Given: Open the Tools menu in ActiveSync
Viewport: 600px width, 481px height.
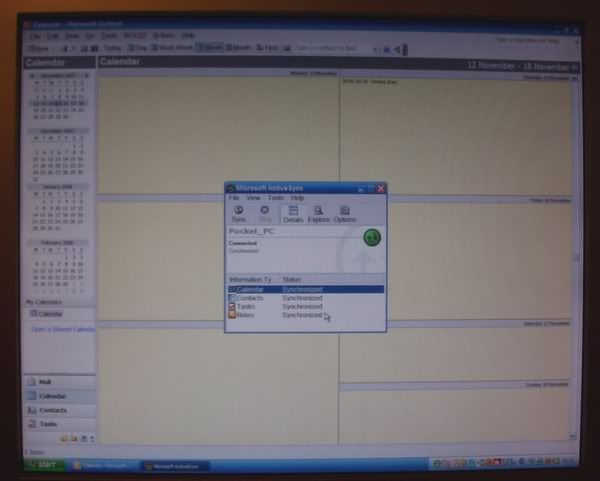Looking at the screenshot, I should pos(275,198).
